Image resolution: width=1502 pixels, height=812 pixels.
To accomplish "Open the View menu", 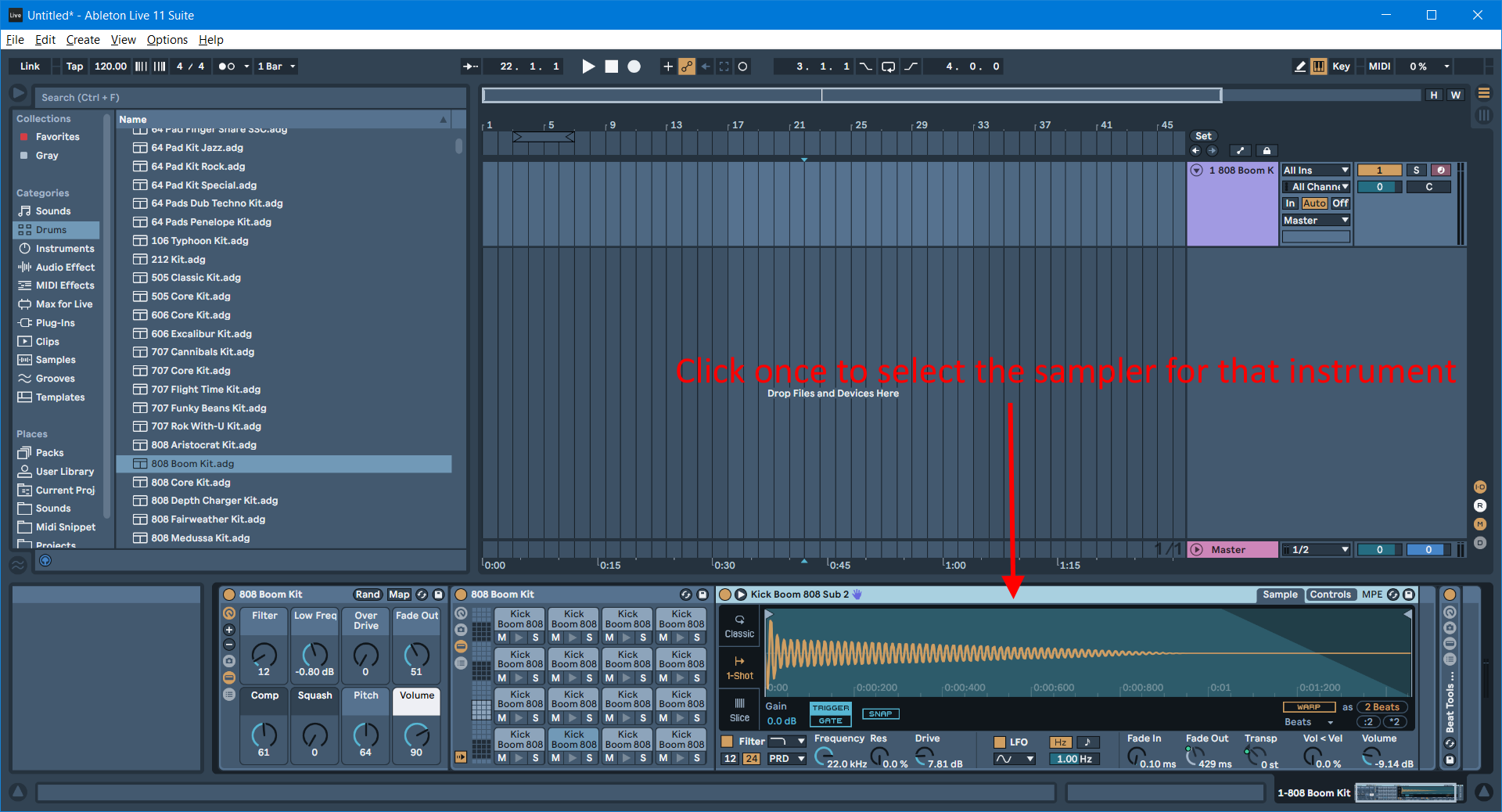I will (123, 40).
